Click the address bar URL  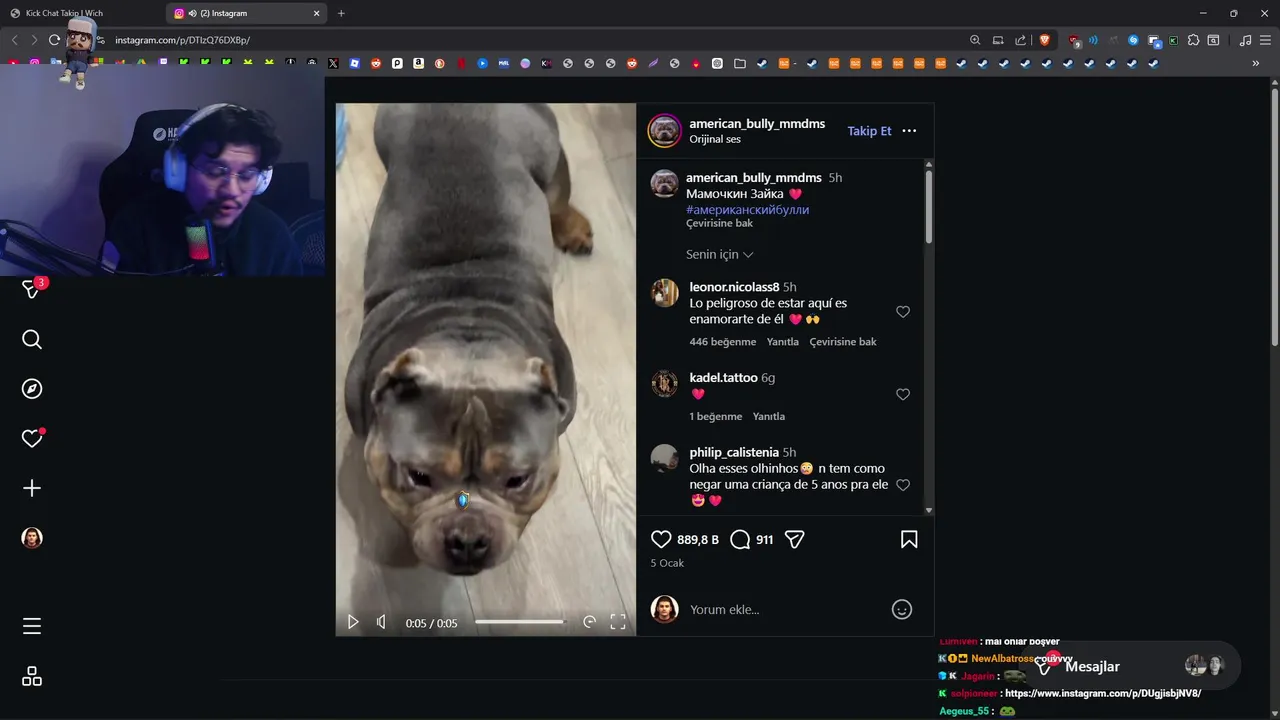(x=182, y=40)
